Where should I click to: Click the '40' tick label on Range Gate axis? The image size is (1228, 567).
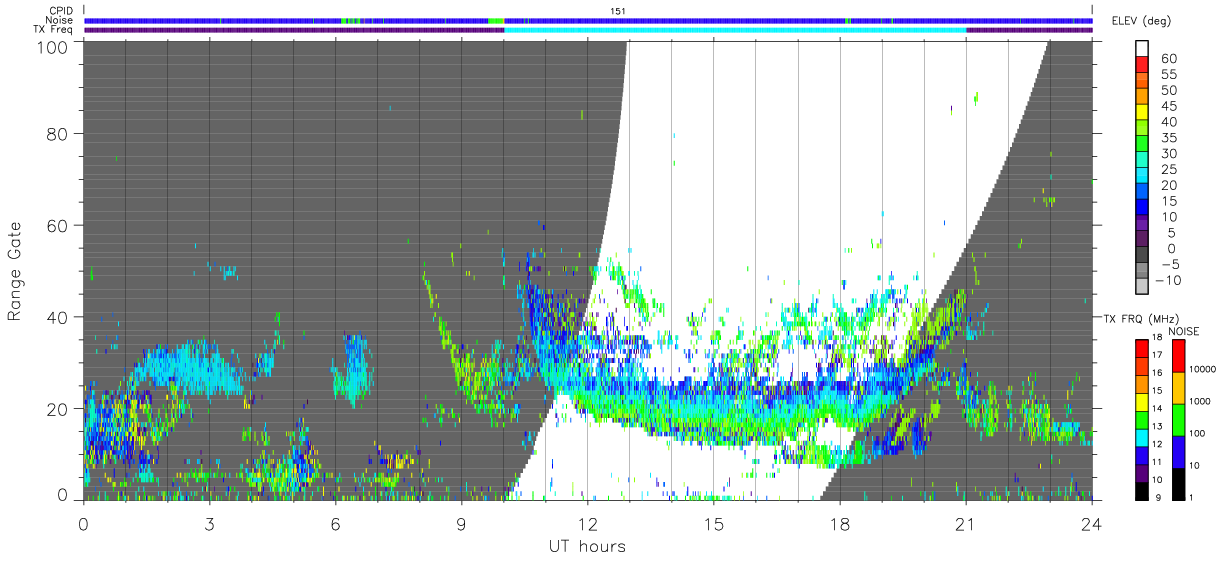(58, 317)
